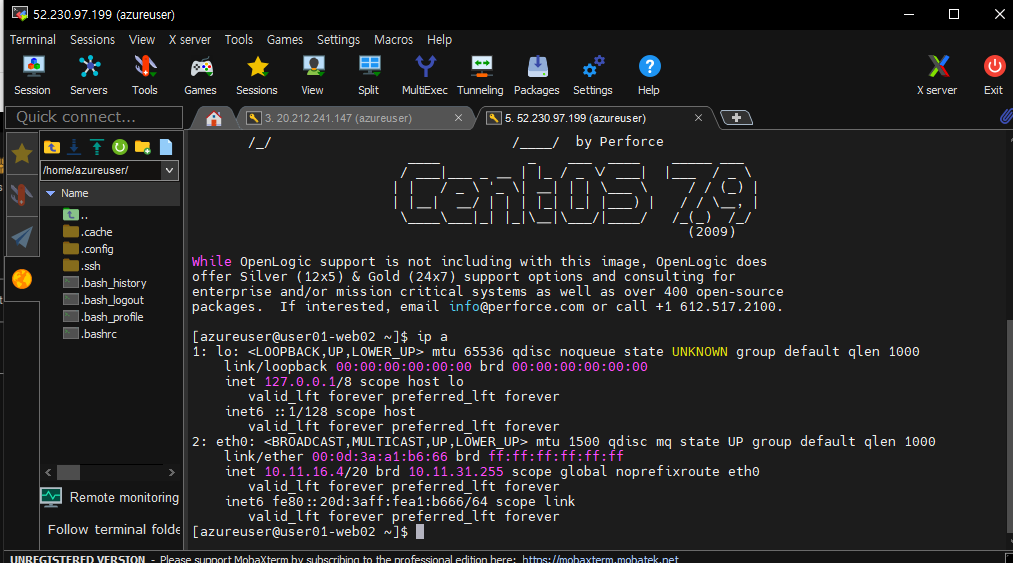
Task: Toggle Follow terminal folder option
Action: (x=114, y=529)
